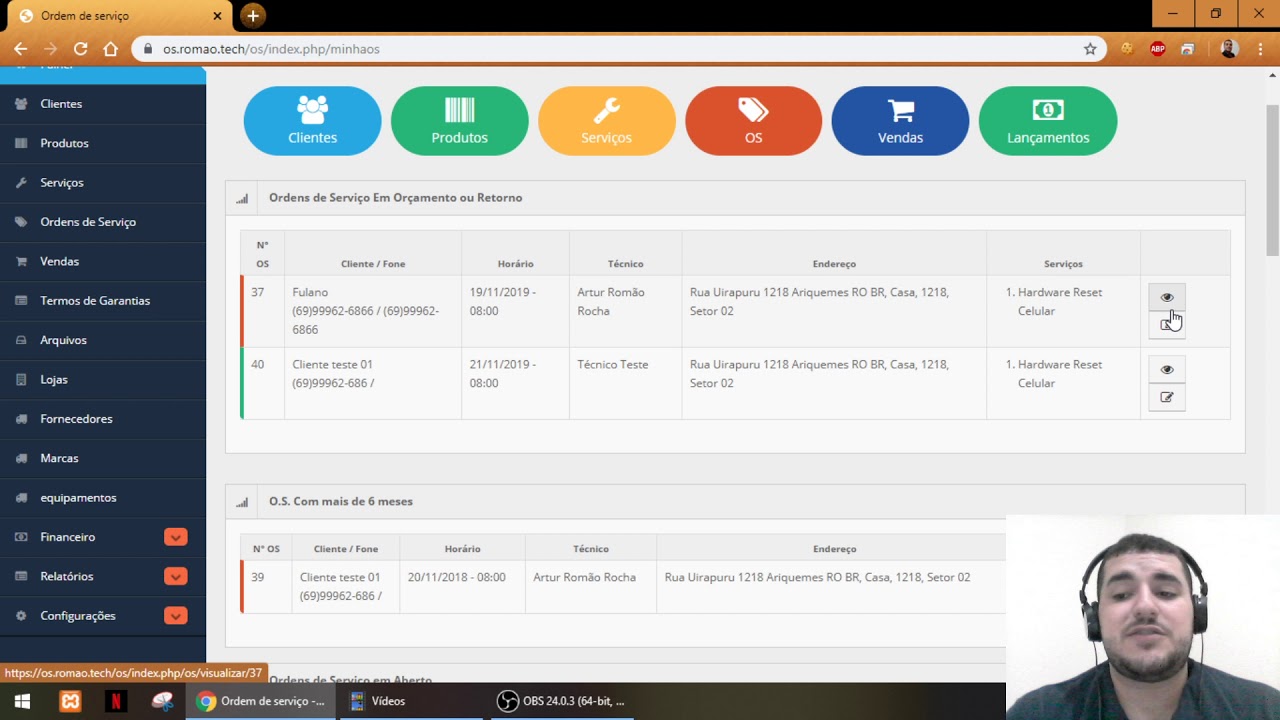Viewport: 1280px width, 720px height.
Task: Go to Vendas in the sidebar
Action: 102,261
